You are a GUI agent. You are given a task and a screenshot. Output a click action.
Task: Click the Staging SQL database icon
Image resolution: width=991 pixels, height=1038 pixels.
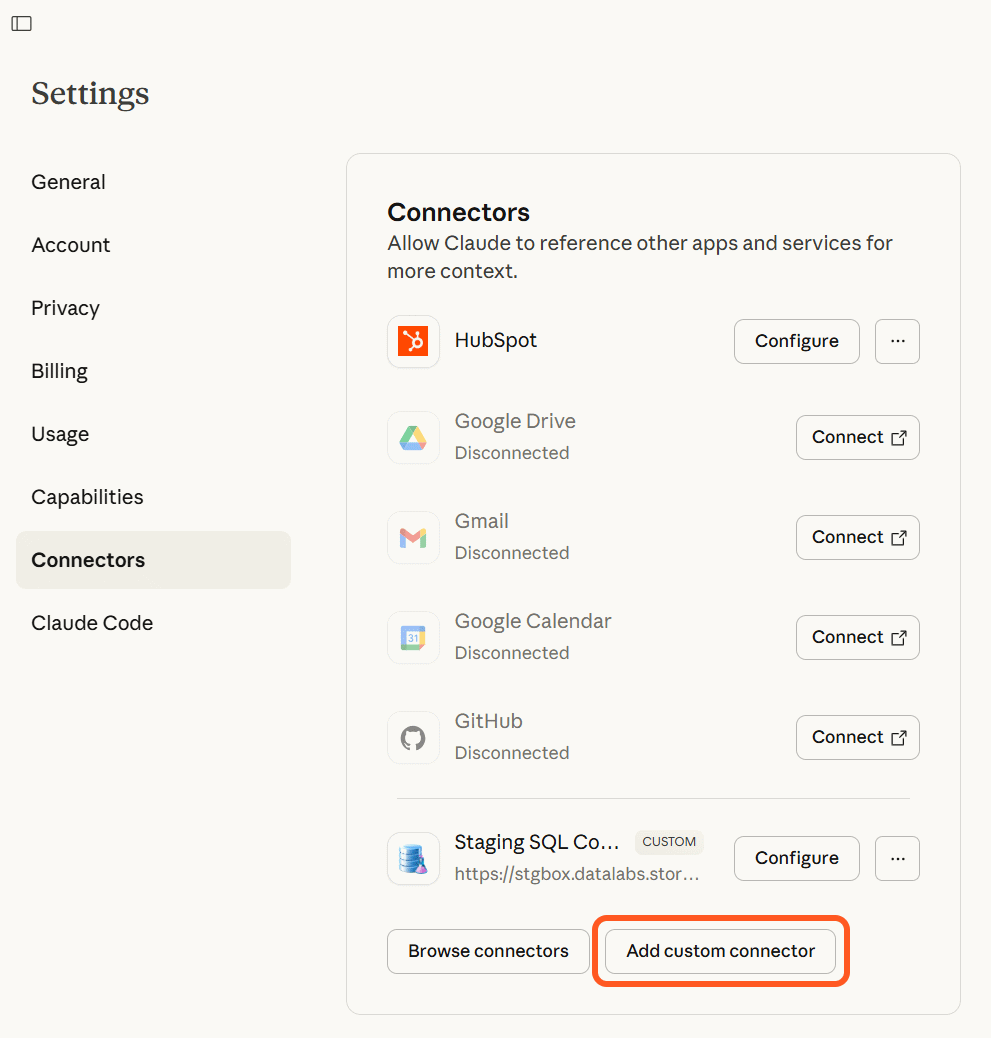pyautogui.click(x=413, y=858)
